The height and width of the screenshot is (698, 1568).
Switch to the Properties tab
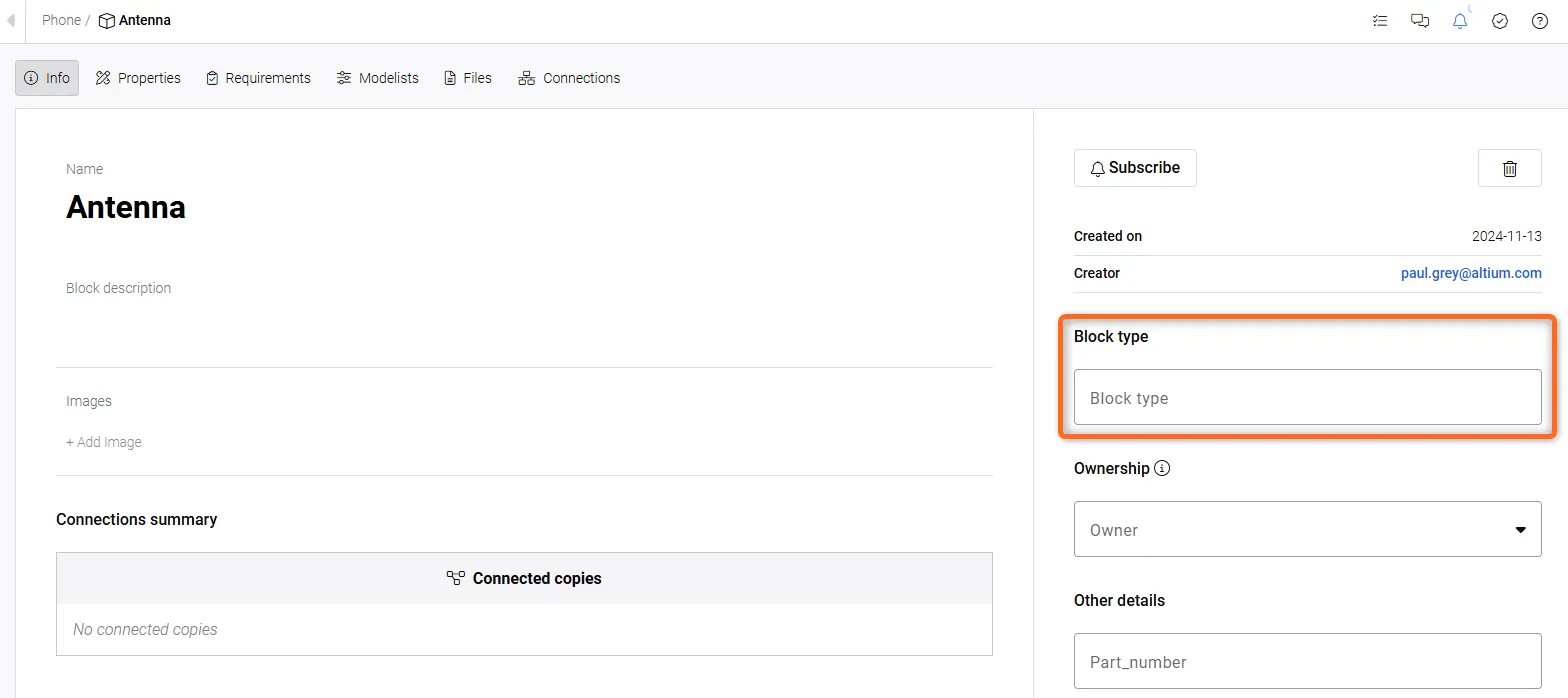(x=138, y=78)
